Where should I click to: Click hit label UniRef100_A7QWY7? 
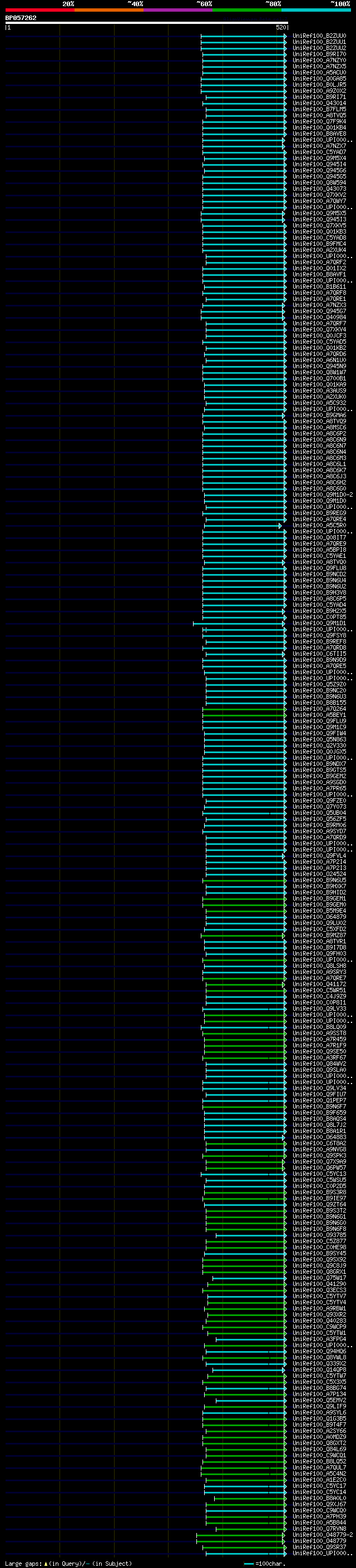(319, 201)
